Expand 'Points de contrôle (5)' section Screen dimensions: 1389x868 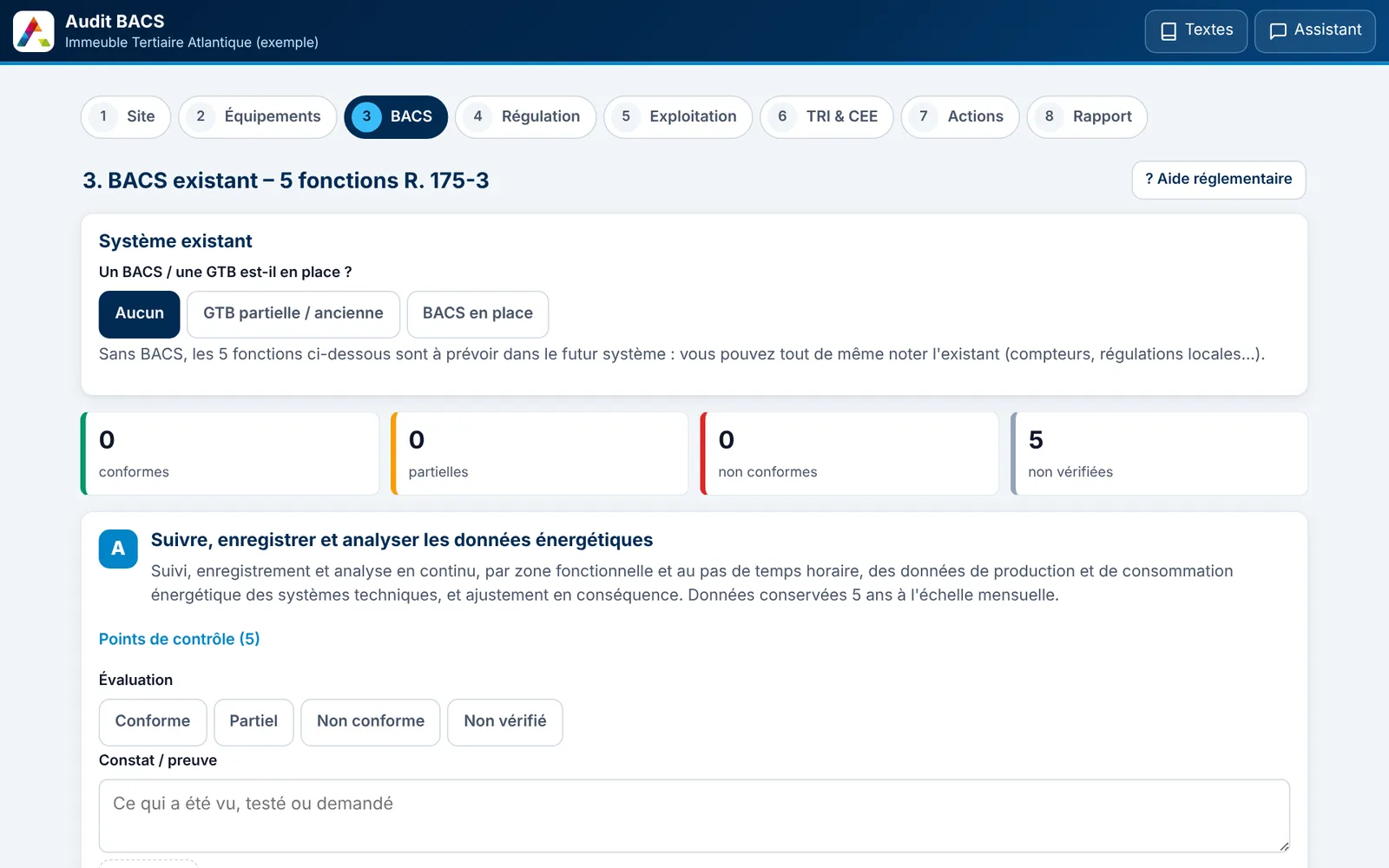pos(180,639)
